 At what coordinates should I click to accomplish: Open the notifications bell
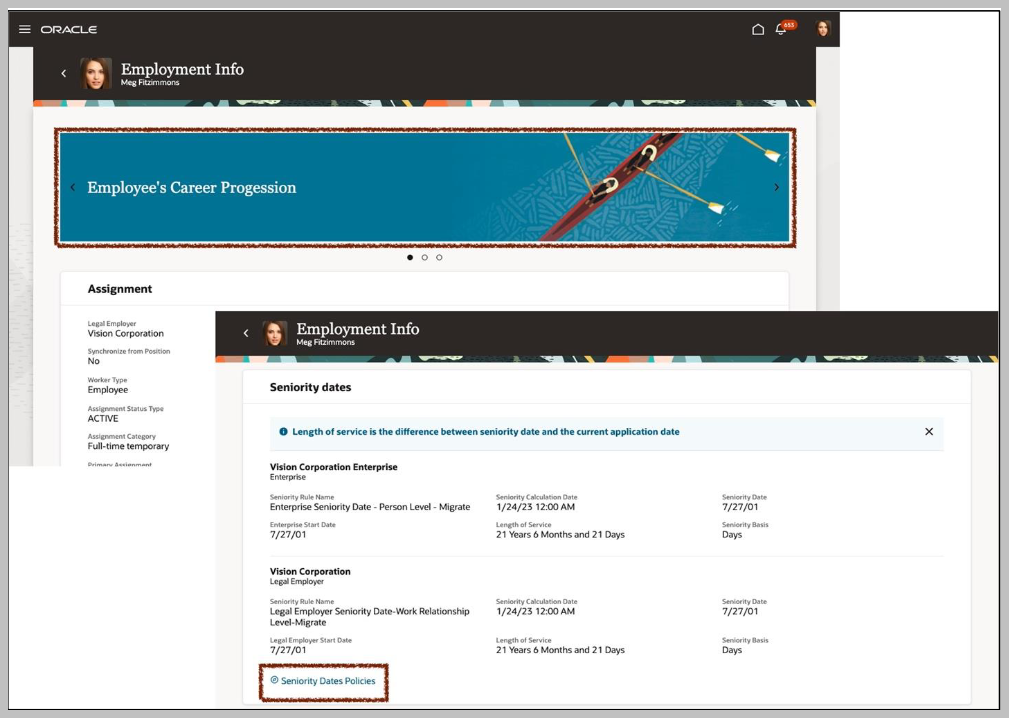click(x=781, y=29)
